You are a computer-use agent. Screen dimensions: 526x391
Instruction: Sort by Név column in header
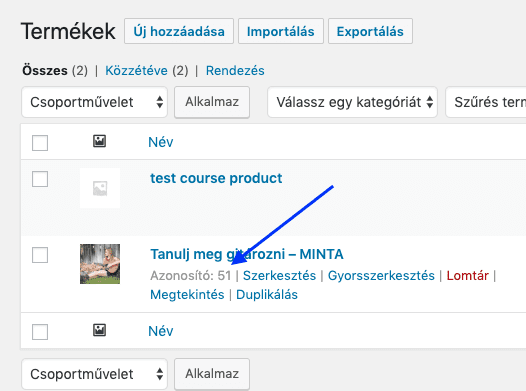tap(161, 142)
